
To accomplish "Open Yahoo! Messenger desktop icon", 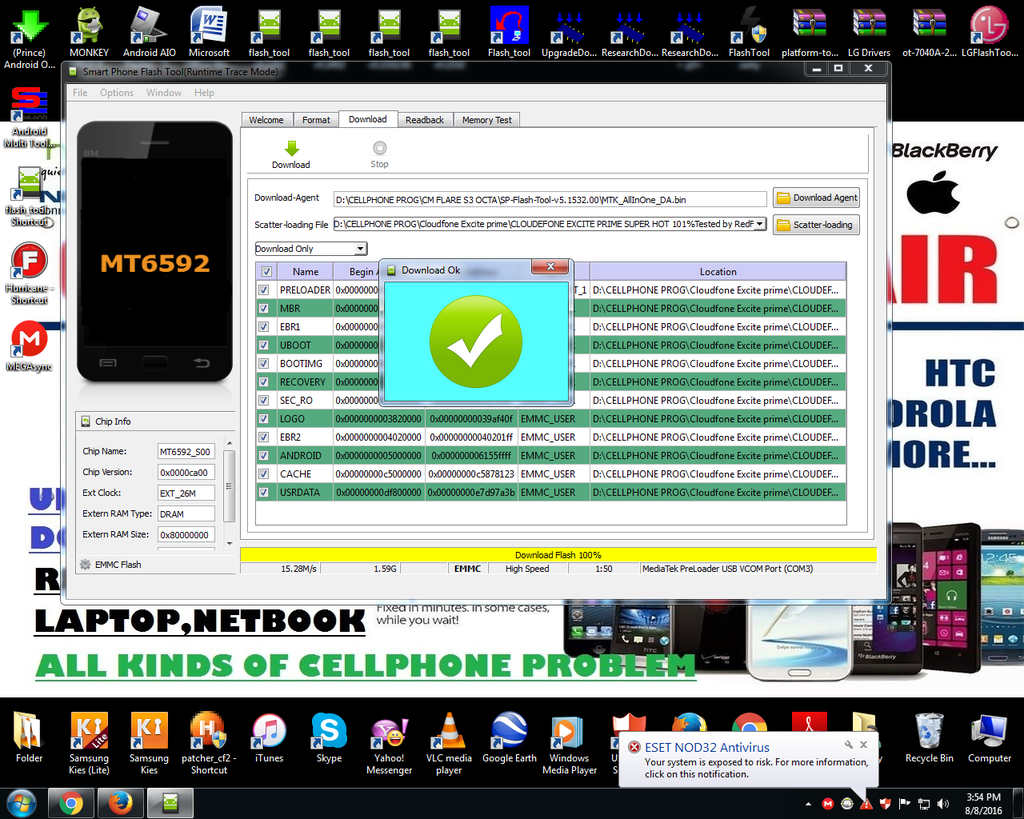I will [389, 743].
